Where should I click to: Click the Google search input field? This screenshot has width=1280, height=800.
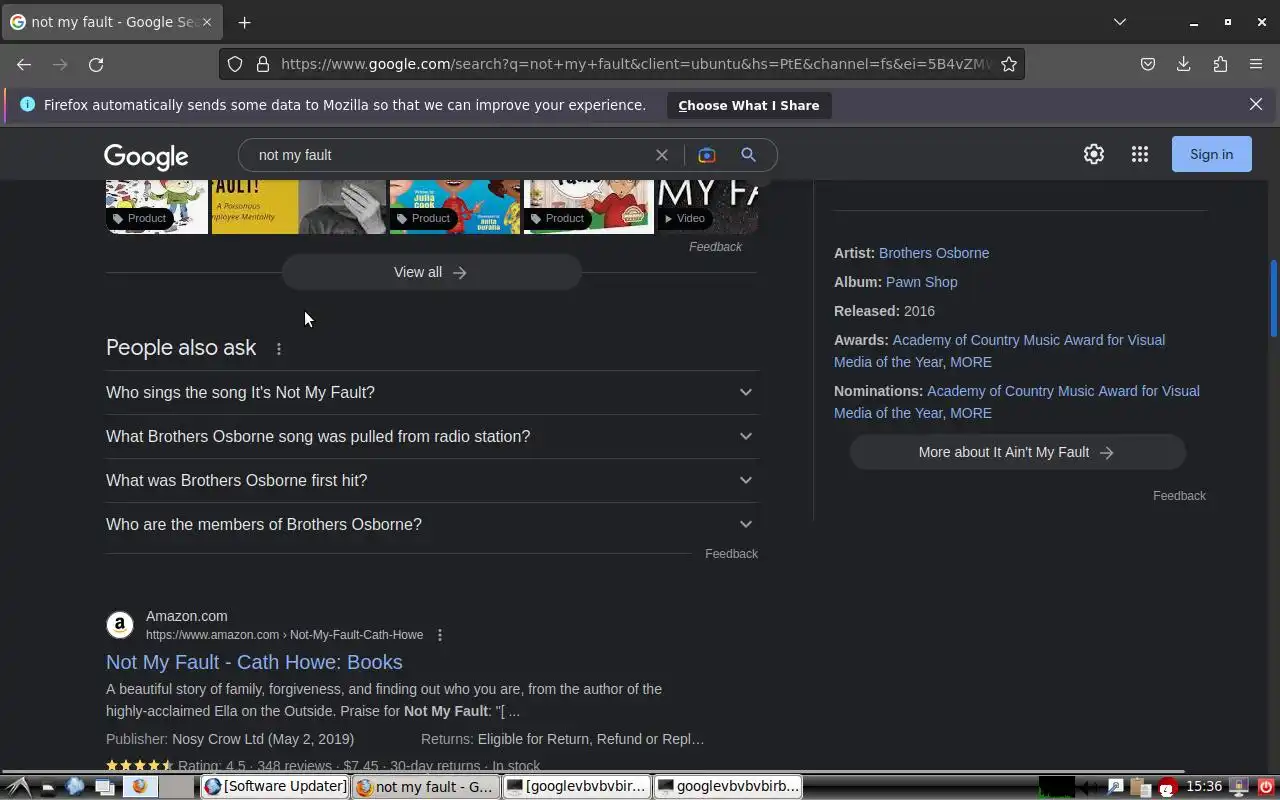450,155
